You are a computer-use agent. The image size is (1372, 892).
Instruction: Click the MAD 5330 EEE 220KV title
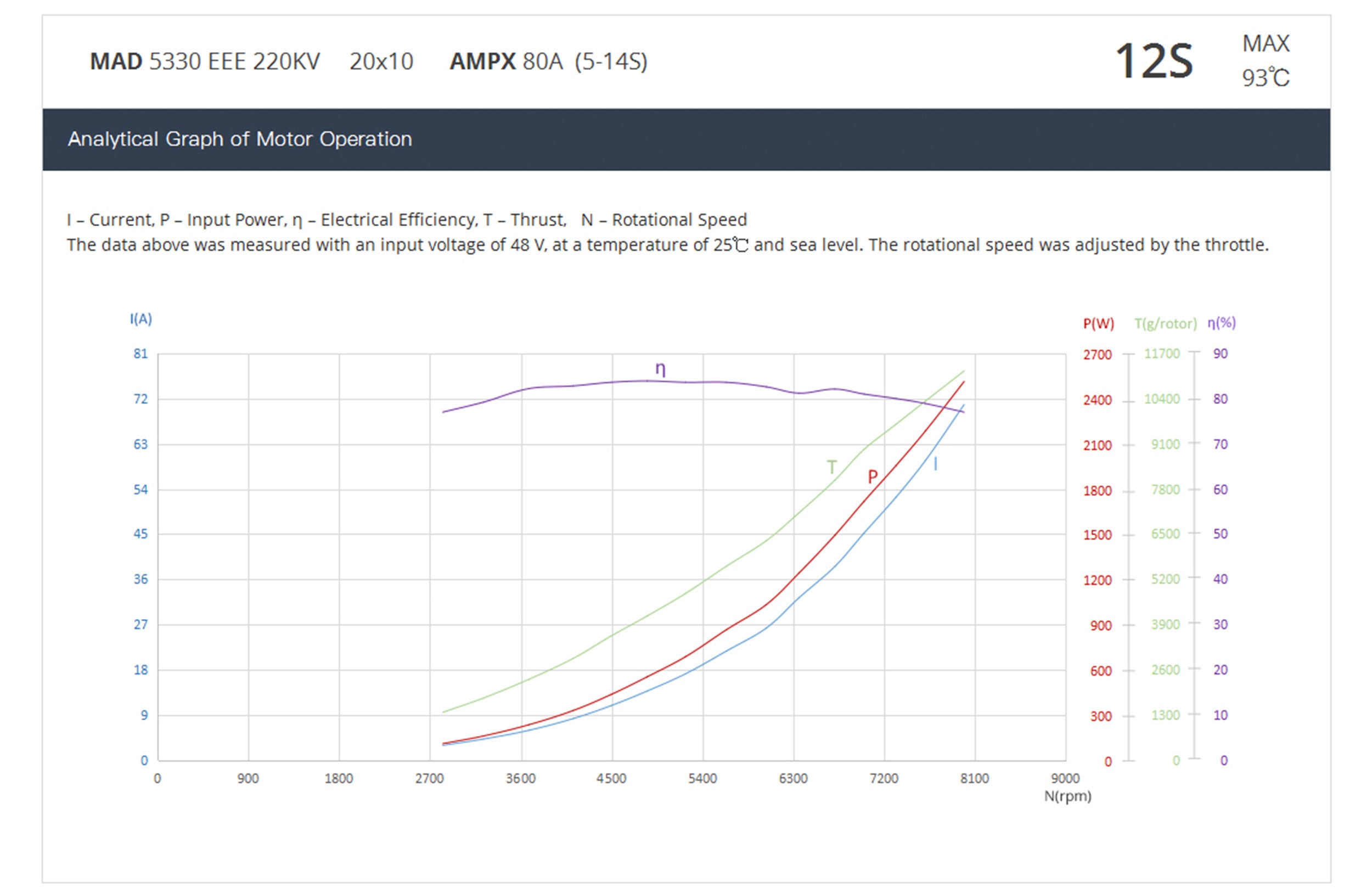(205, 61)
